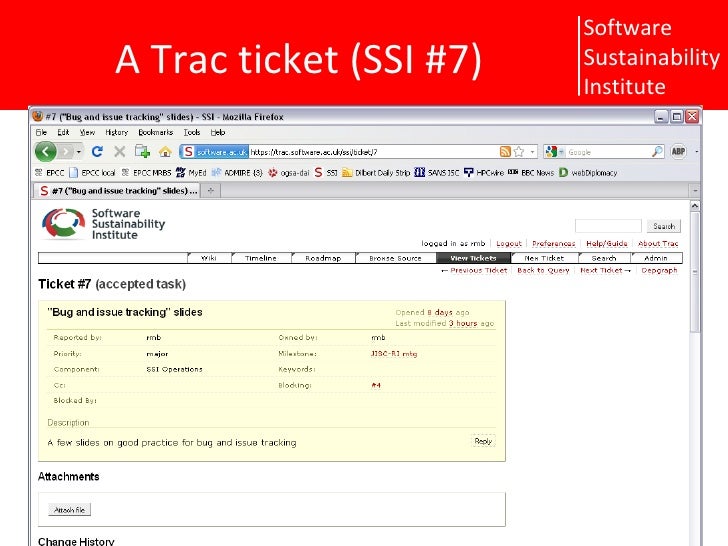Open the Dilbert Daily Strip feed bookmark
728x546 pixels.
pos(376,173)
